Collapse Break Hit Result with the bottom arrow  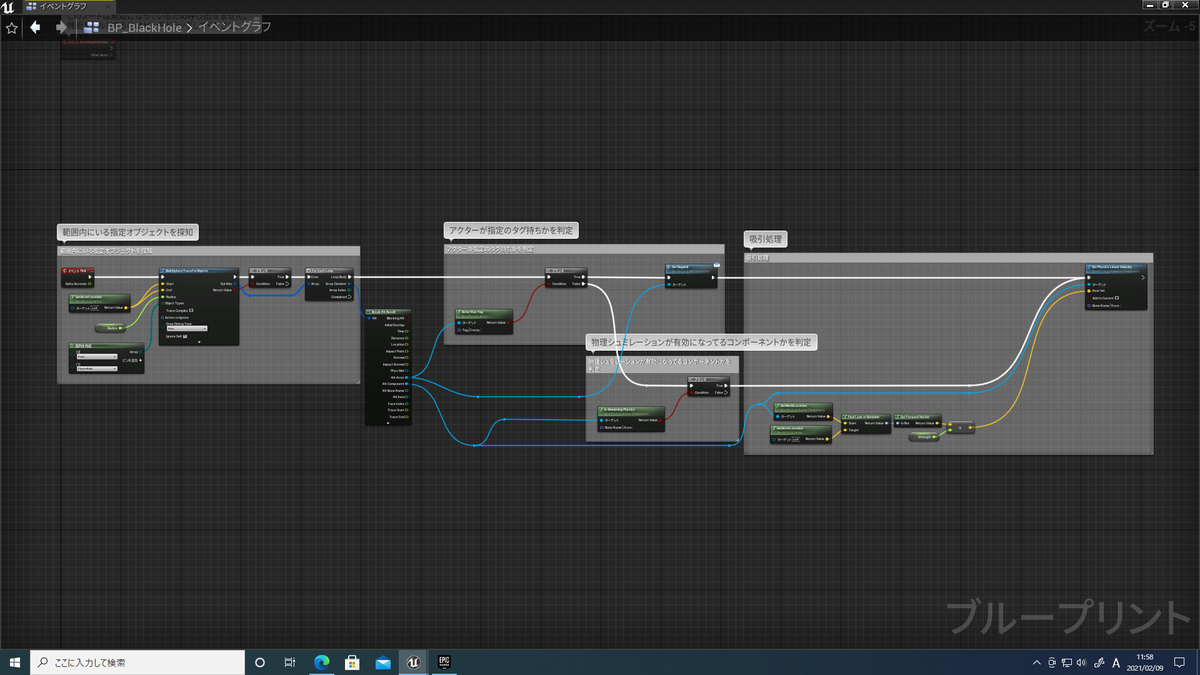click(x=388, y=422)
